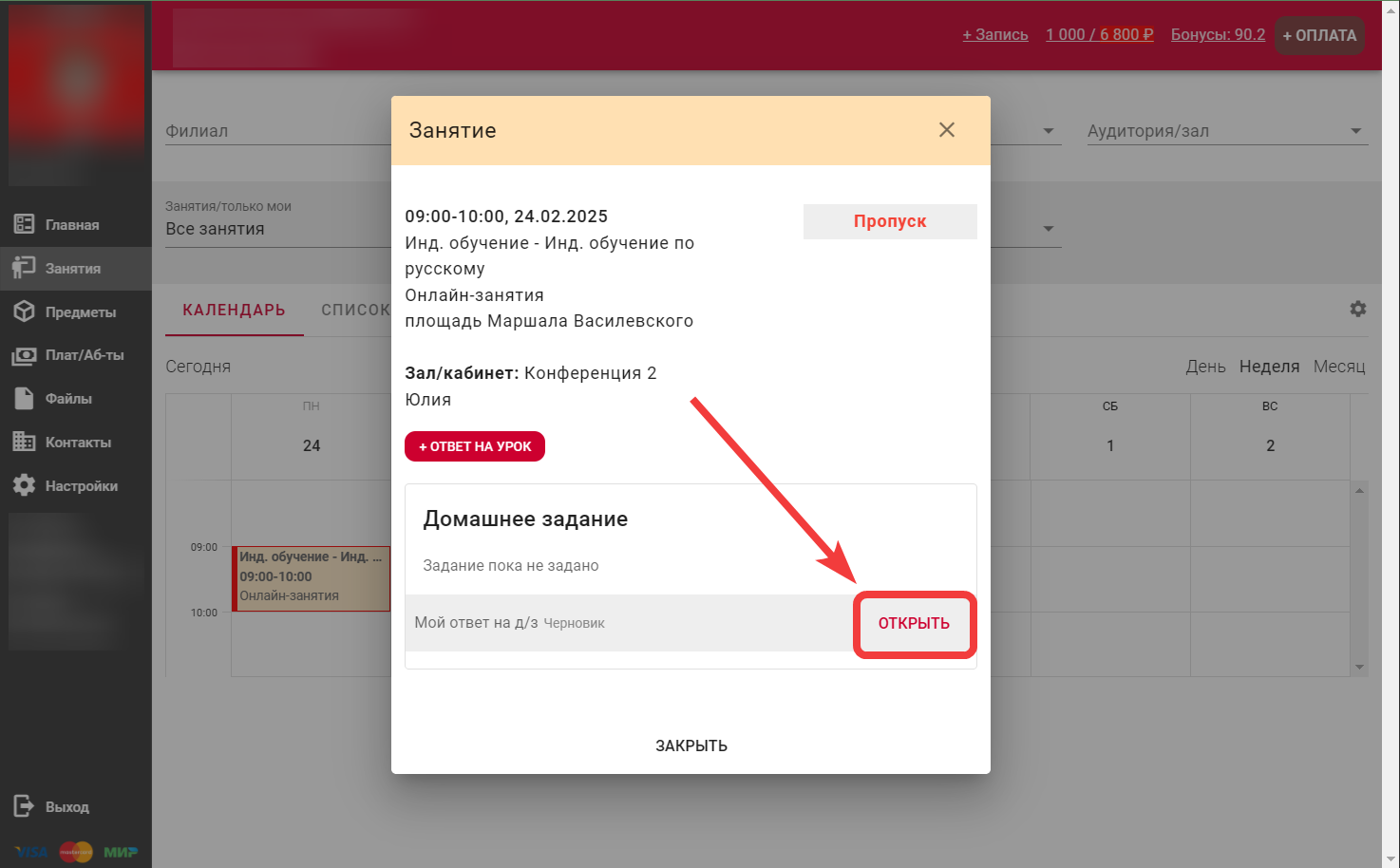Click the Контакты building icon
1400x868 pixels.
[x=24, y=442]
